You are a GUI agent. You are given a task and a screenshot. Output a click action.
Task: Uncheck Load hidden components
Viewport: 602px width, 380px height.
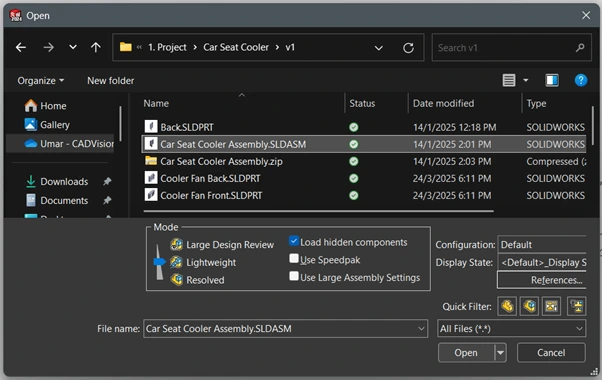pyautogui.click(x=294, y=241)
